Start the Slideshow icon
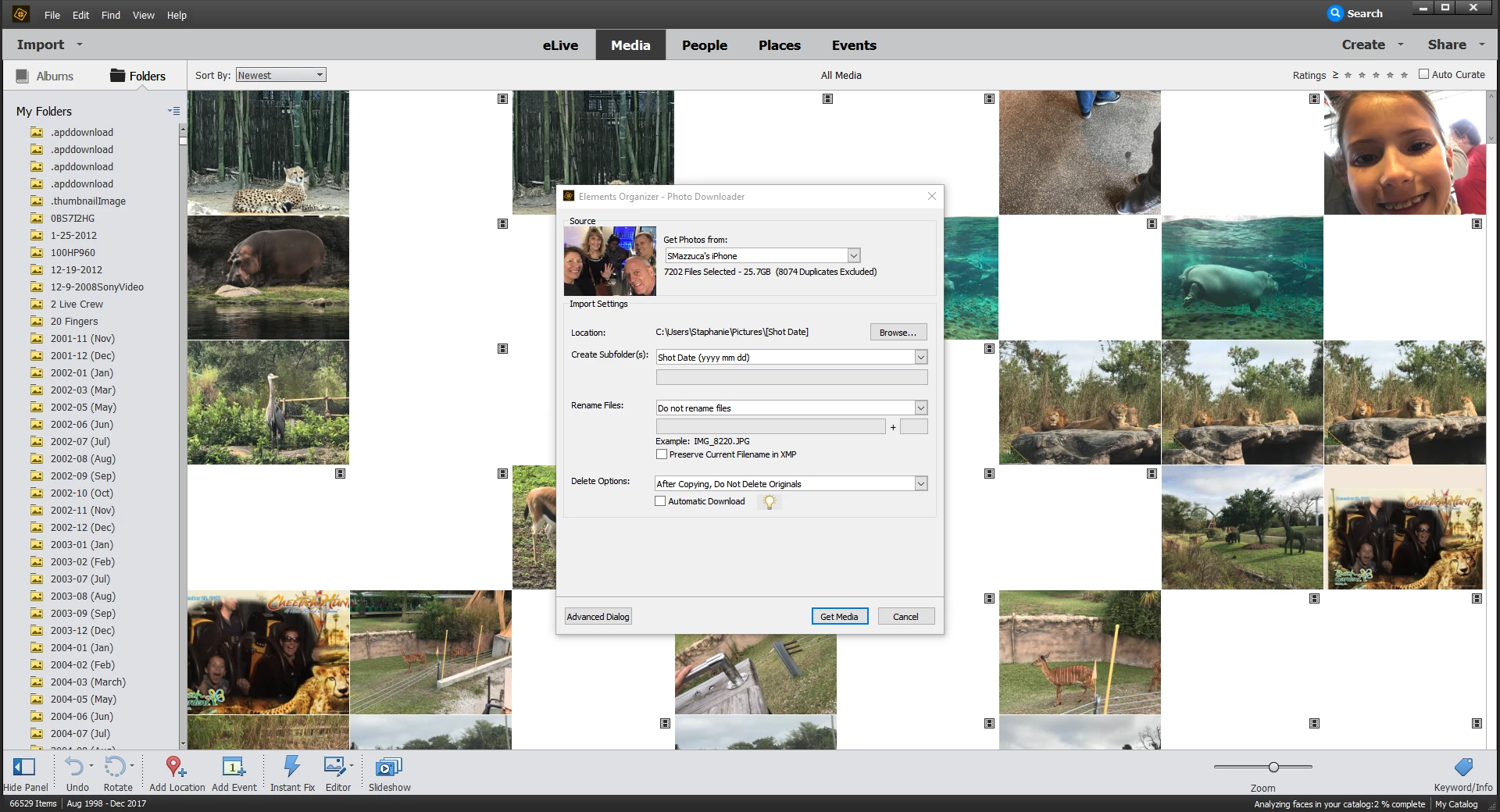This screenshot has height=812, width=1500. pos(388,767)
